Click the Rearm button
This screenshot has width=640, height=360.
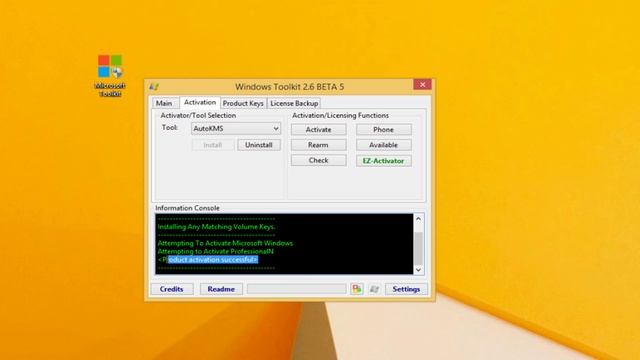pos(318,145)
